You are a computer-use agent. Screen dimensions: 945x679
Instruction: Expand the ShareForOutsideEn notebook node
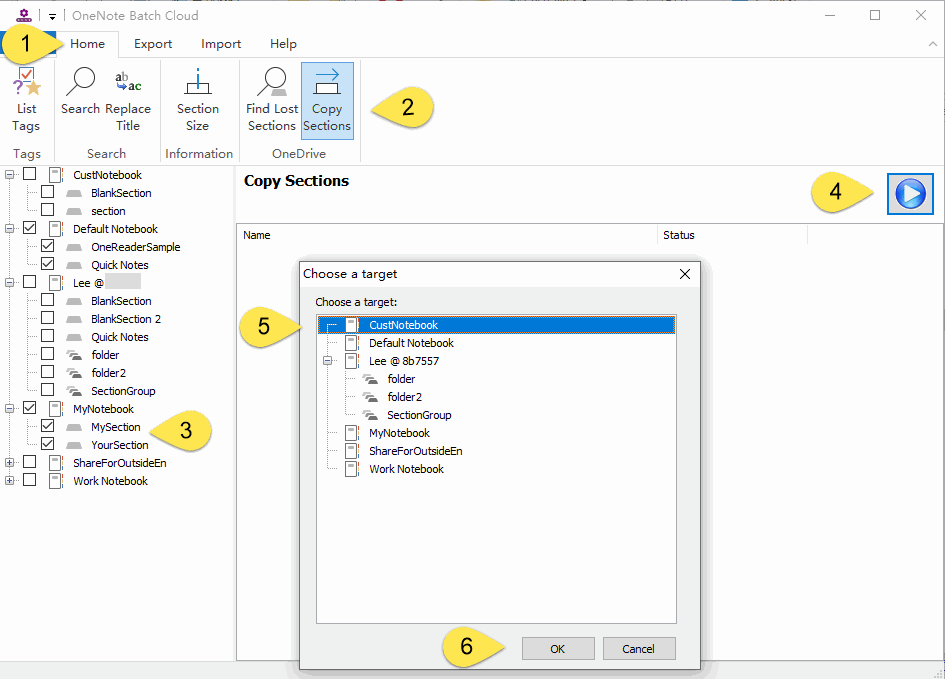9,462
